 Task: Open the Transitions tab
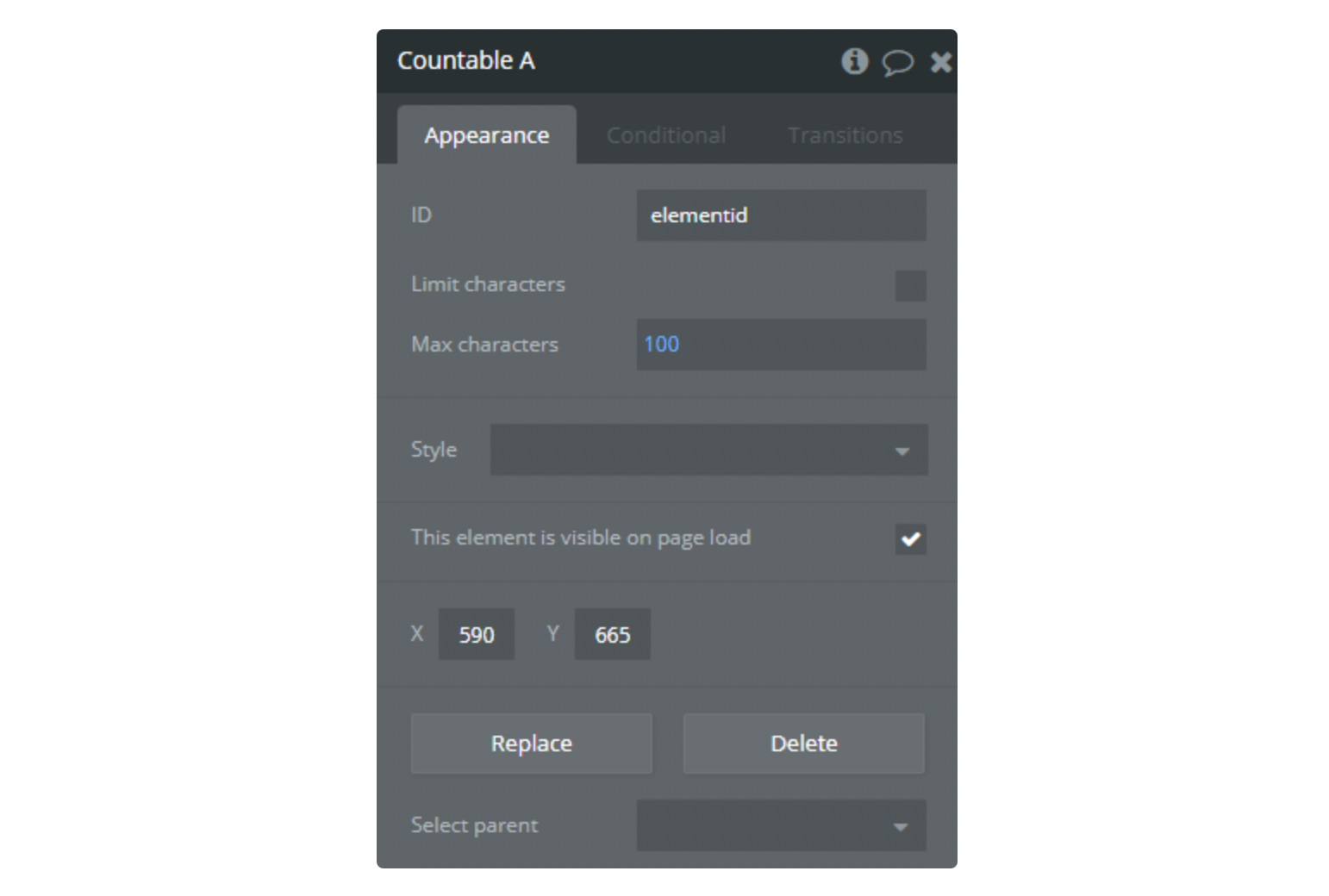(x=845, y=135)
